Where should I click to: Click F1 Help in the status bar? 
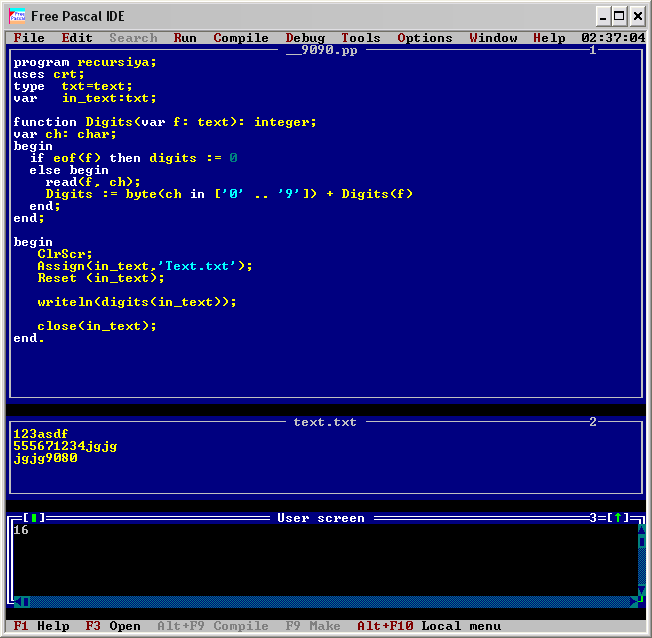point(41,626)
